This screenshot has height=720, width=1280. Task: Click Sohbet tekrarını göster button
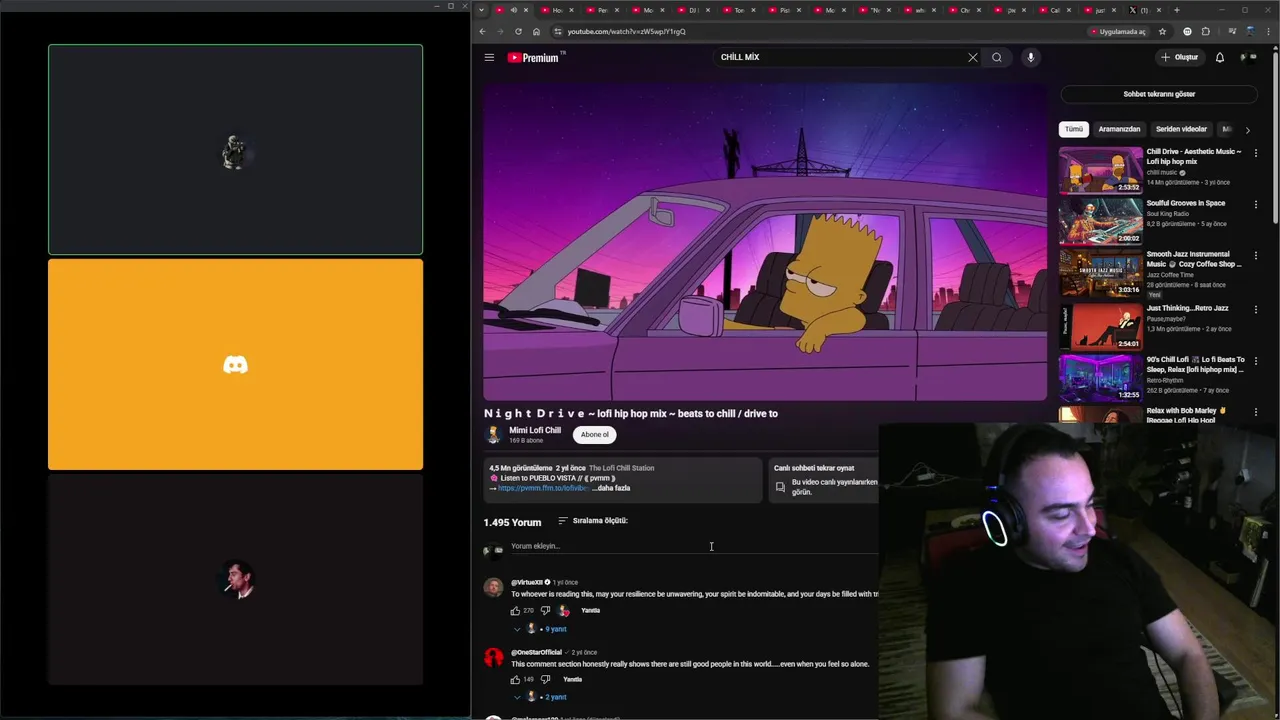[x=1159, y=94]
